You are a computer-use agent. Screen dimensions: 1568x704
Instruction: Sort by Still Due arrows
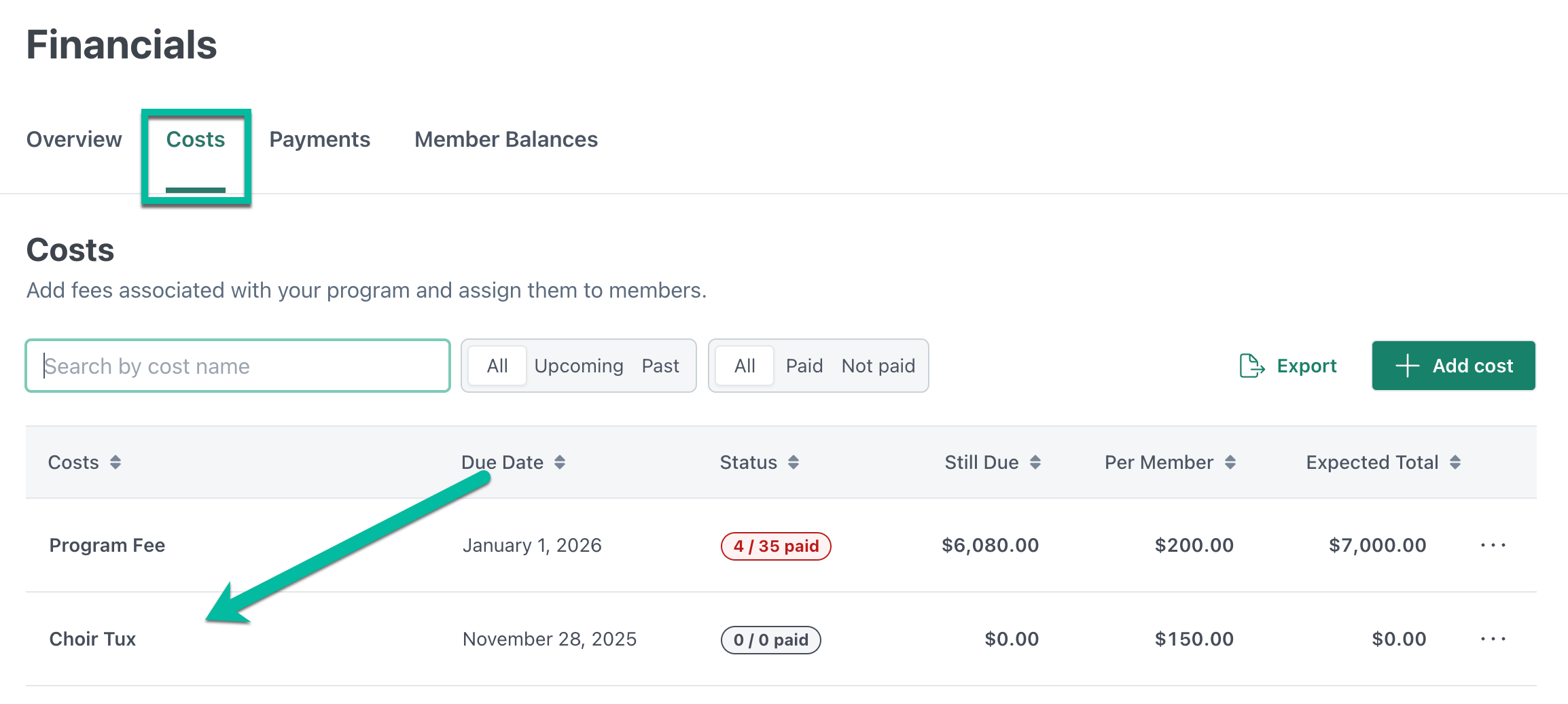coord(1035,463)
